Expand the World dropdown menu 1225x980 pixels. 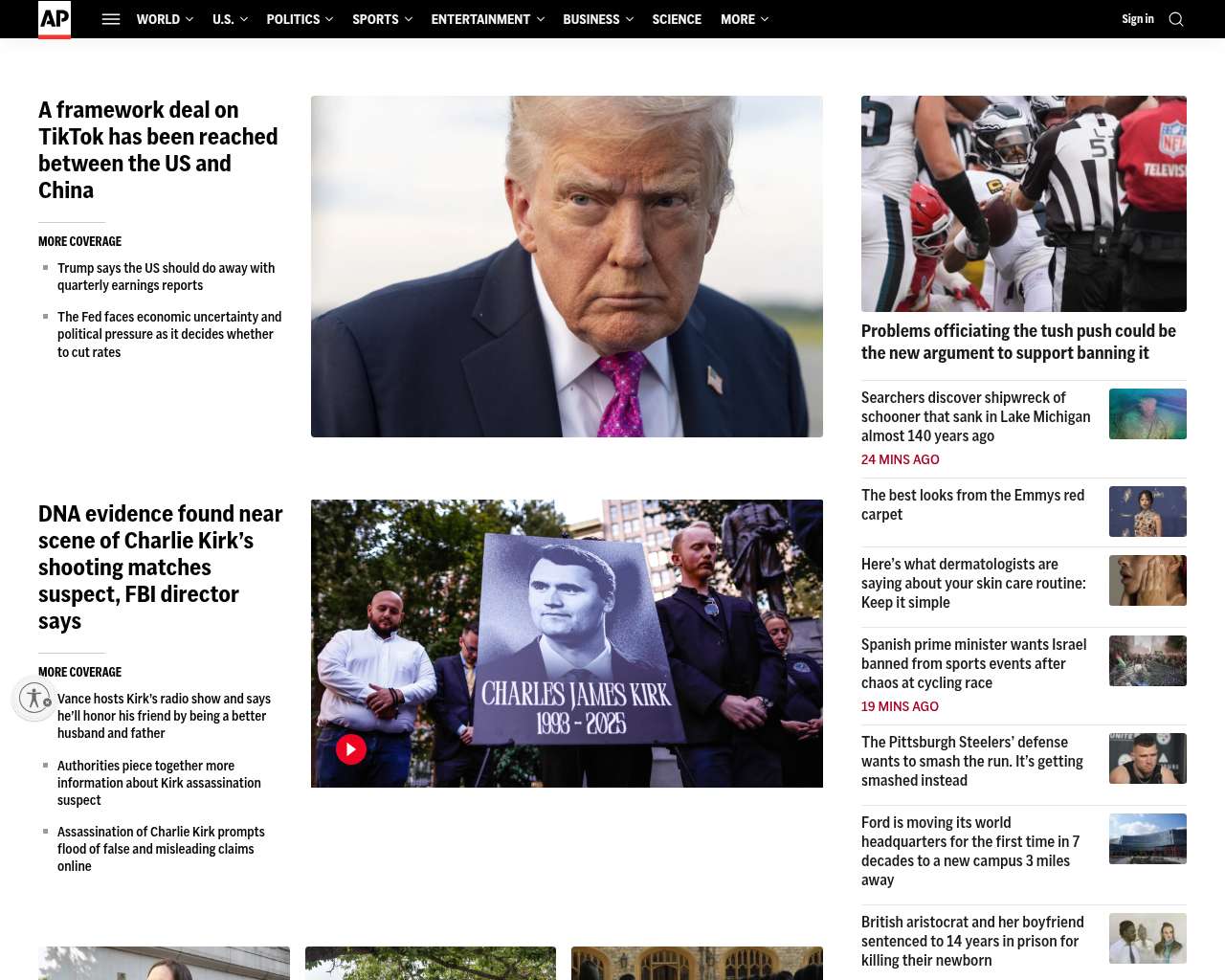[165, 19]
